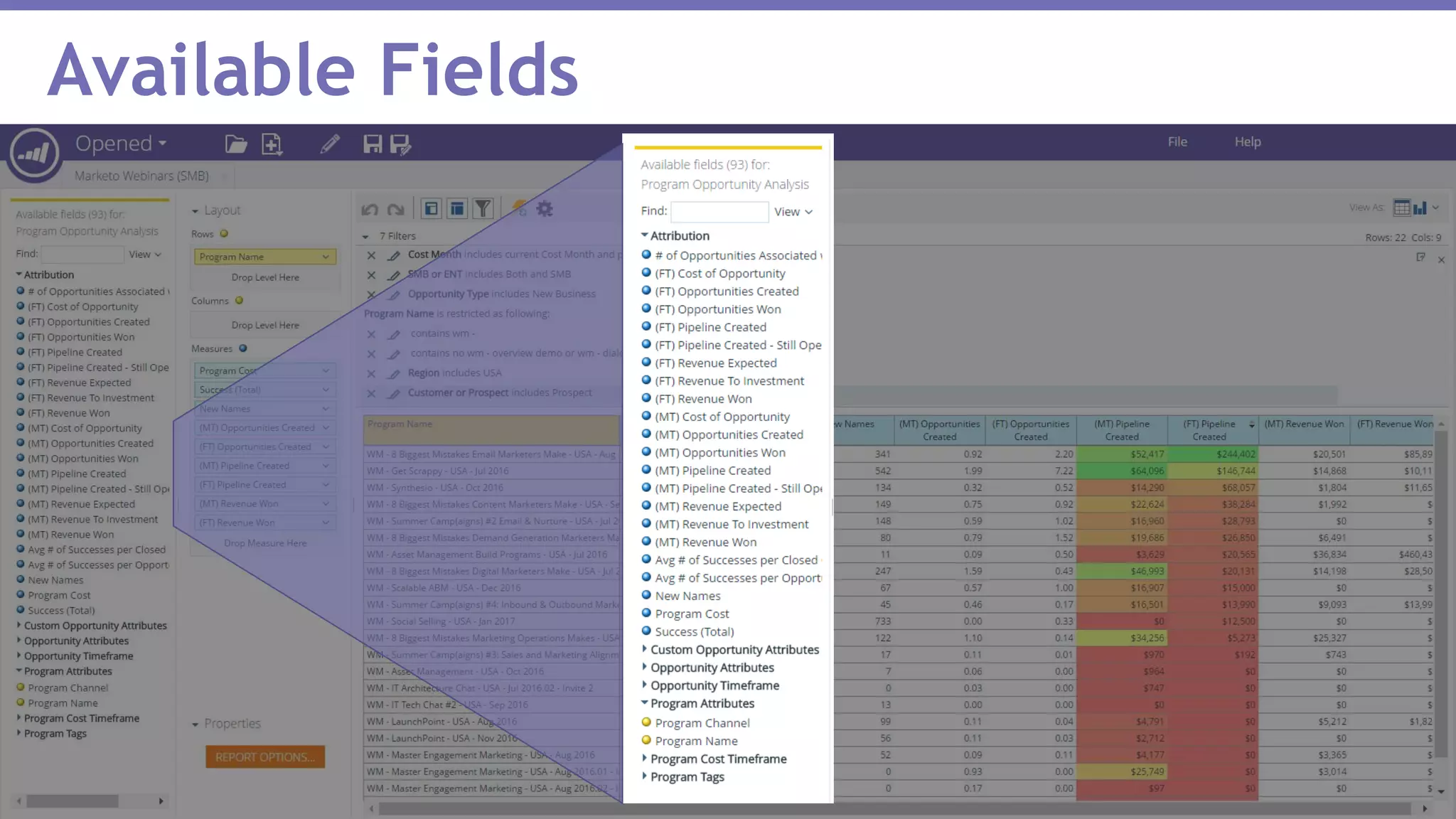Collapse the 7 Filters section

(365, 237)
